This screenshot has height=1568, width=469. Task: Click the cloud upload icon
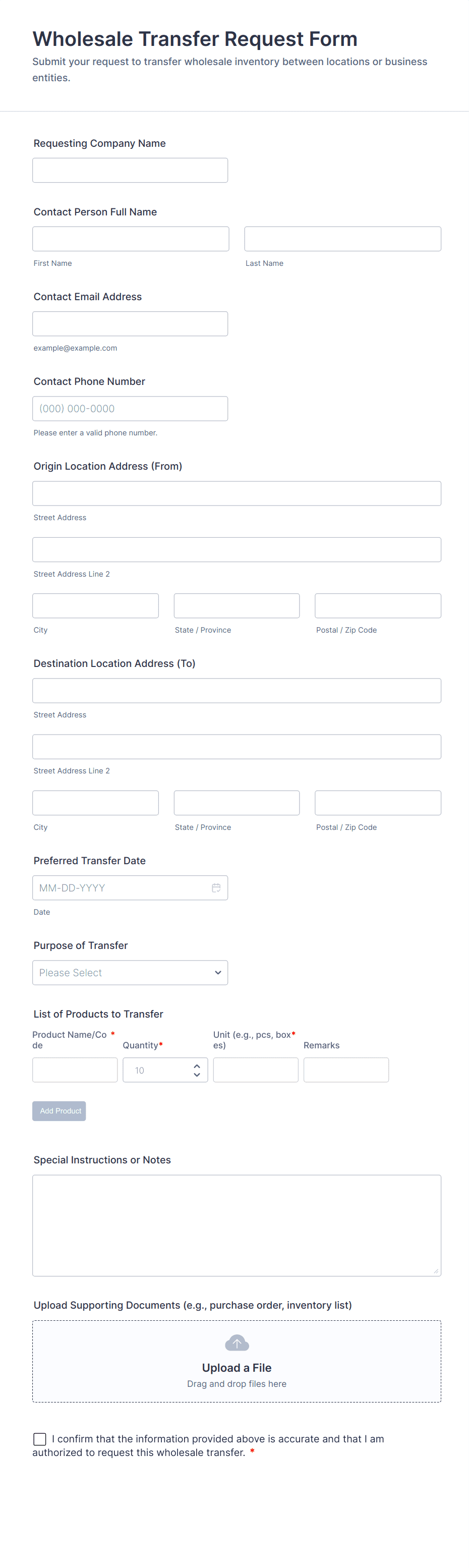pyautogui.click(x=237, y=1342)
